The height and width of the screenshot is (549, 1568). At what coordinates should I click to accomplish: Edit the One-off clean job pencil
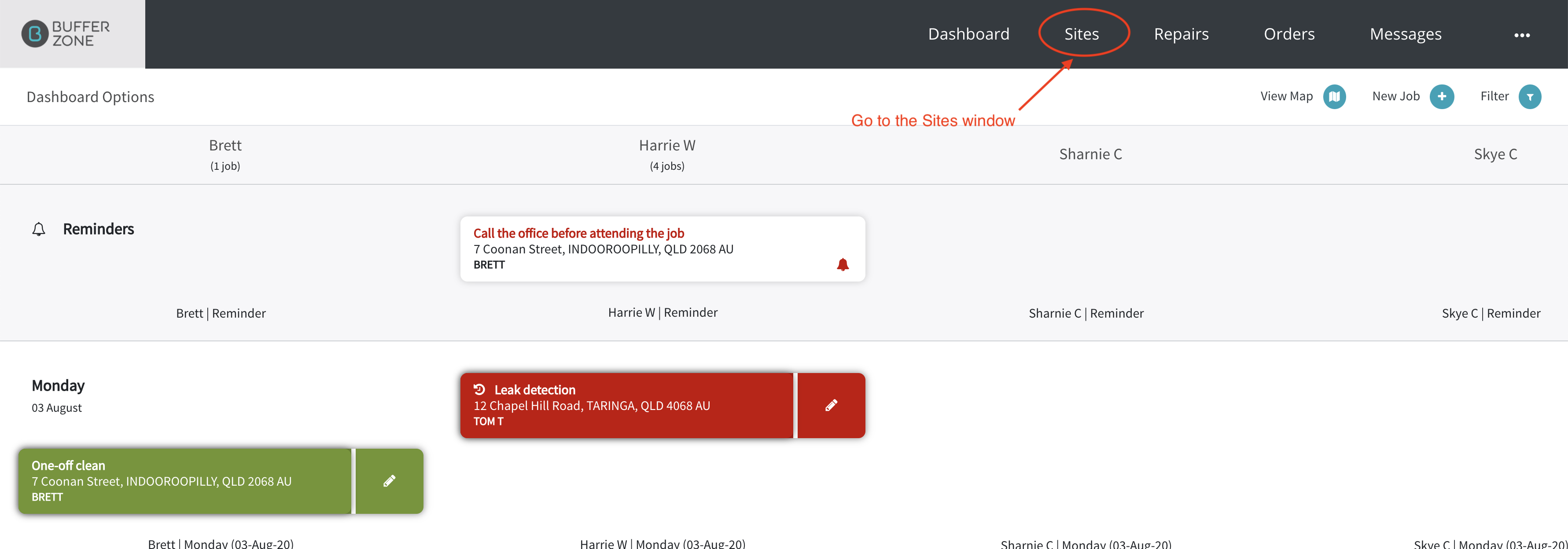coord(389,481)
